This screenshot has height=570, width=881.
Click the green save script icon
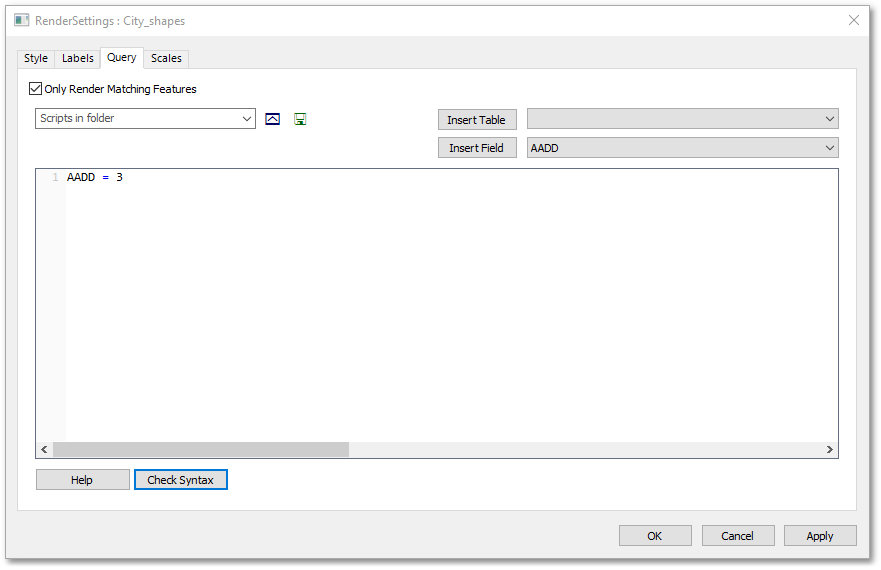[x=300, y=119]
